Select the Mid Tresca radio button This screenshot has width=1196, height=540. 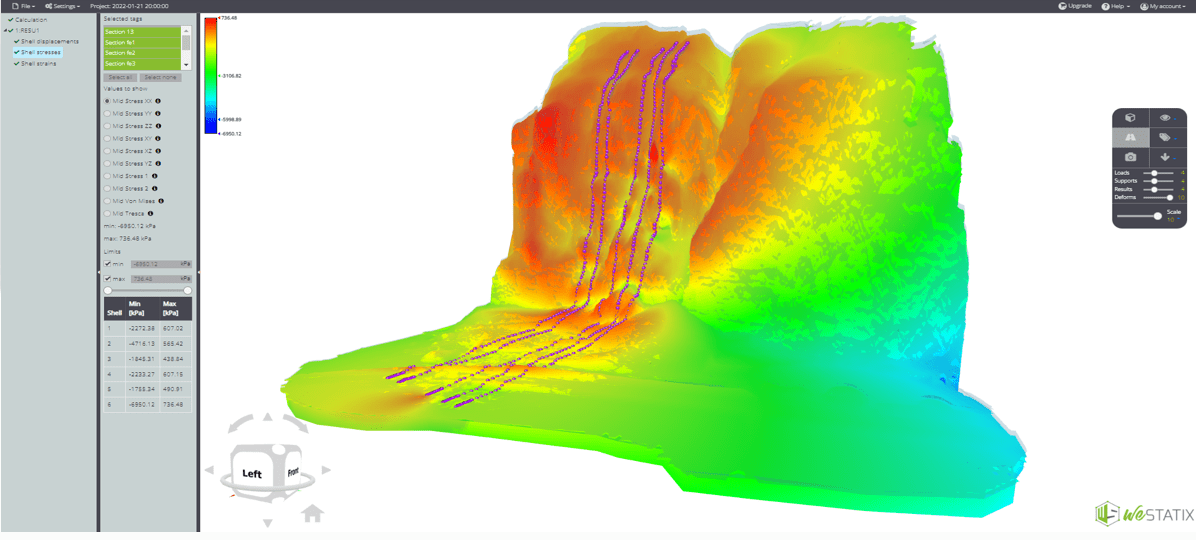click(x=108, y=214)
